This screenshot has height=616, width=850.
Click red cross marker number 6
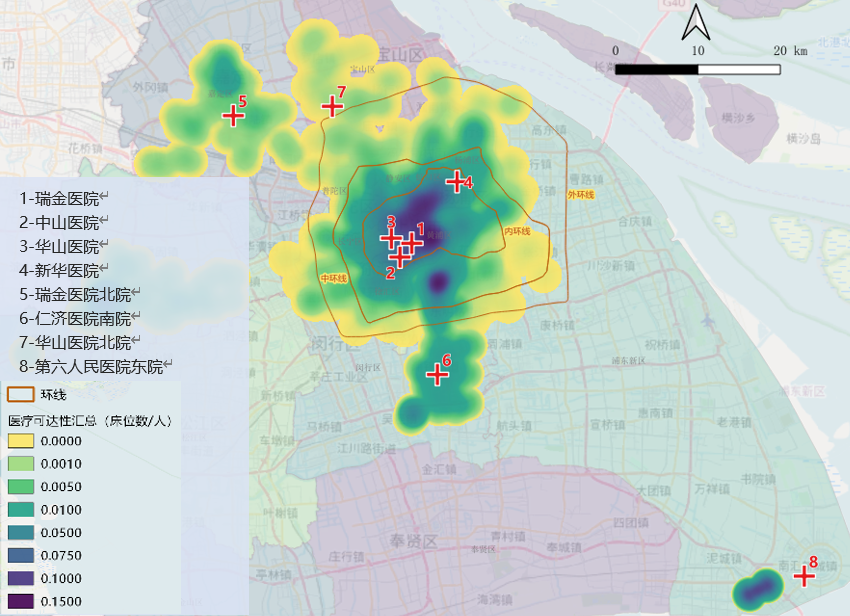(437, 375)
